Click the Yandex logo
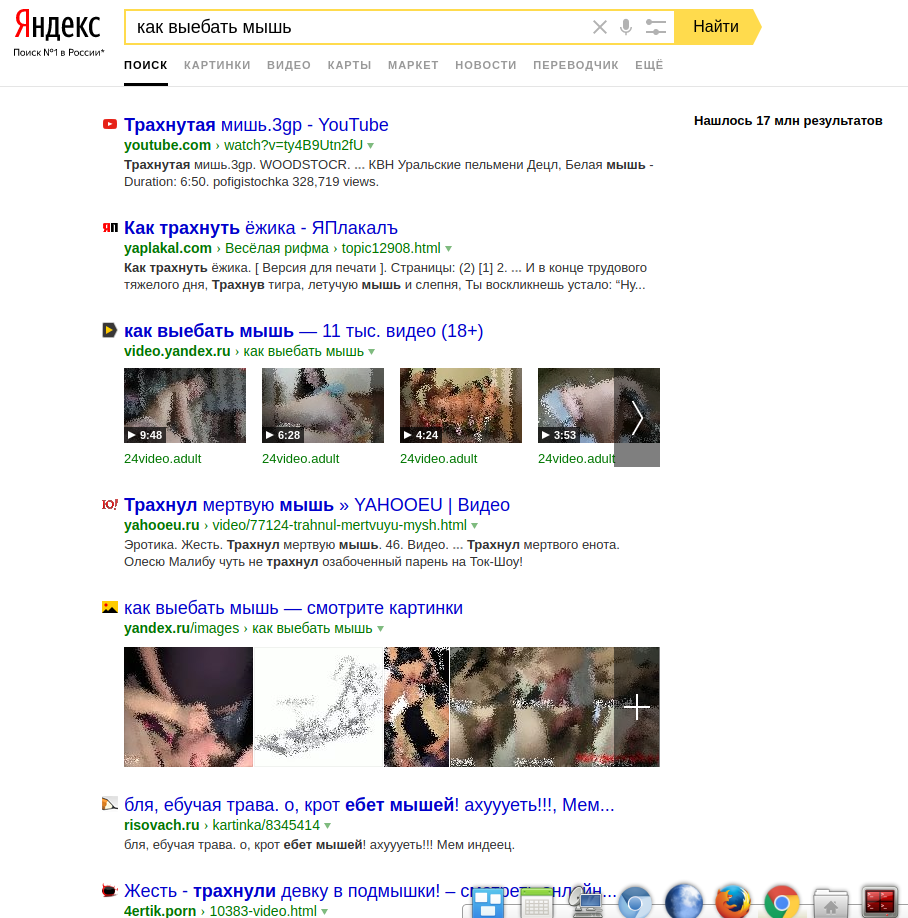This screenshot has width=908, height=918. point(57,26)
